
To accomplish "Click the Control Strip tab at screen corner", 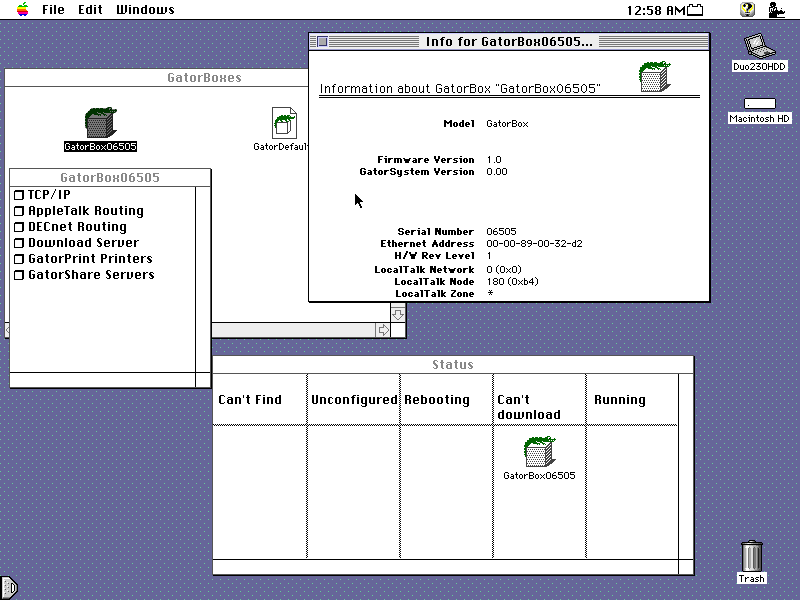I will pyautogui.click(x=9, y=588).
